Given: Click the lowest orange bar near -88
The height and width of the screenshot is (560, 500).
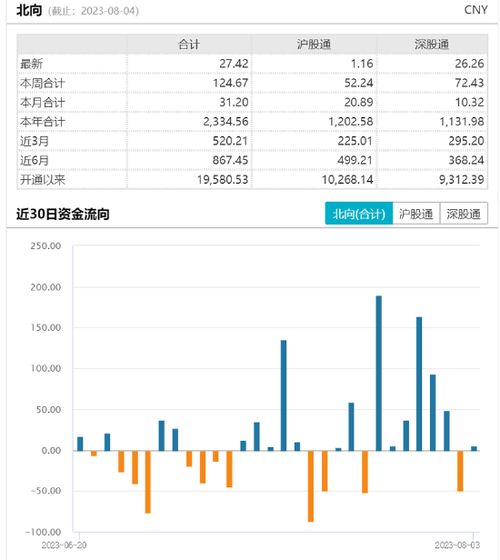Looking at the screenshot, I should 311,486.
